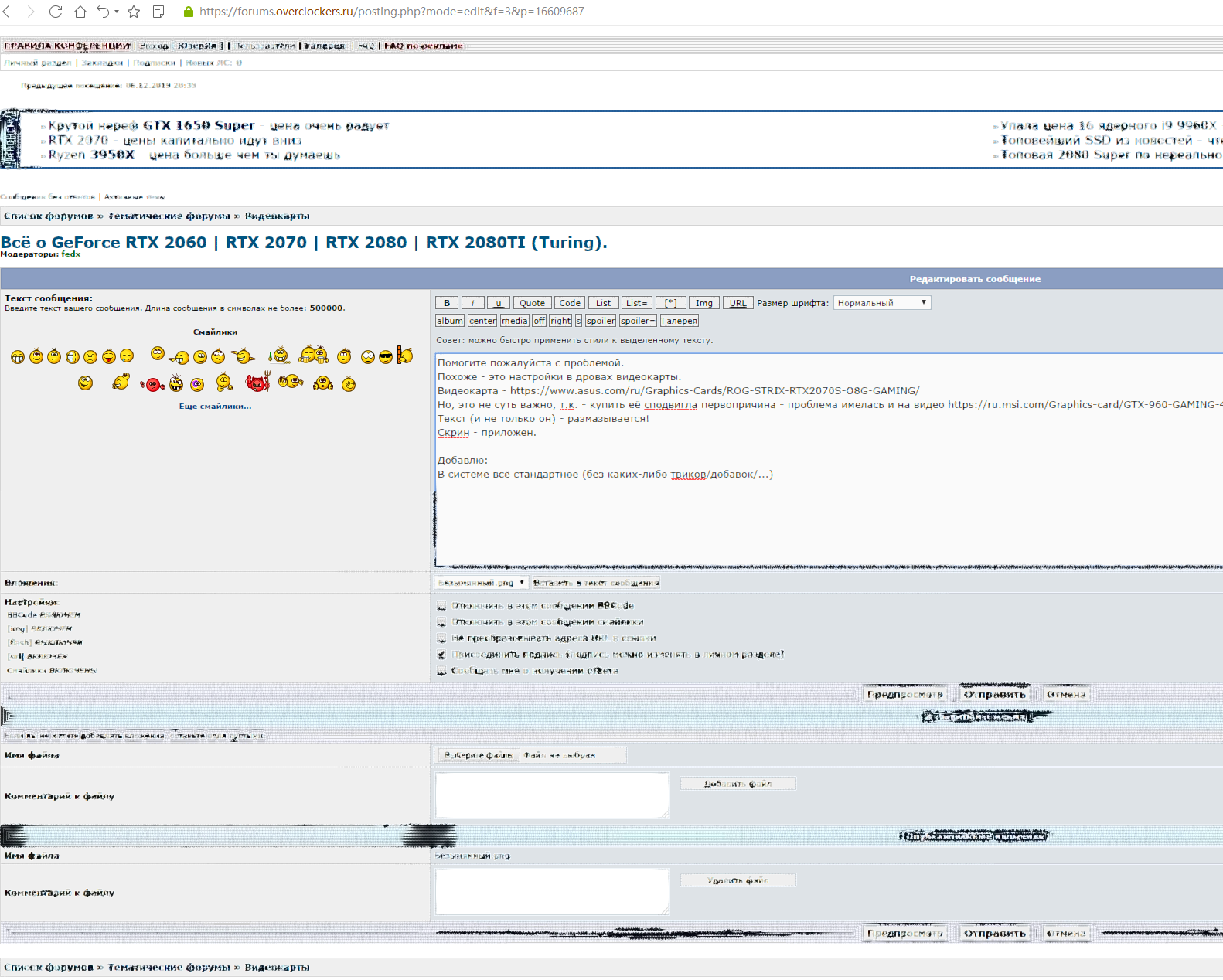Image resolution: width=1223 pixels, height=980 pixels.
Task: Open the ПРАВИЛА КОНФЕРЕНЦИИ link
Action: click(x=67, y=46)
